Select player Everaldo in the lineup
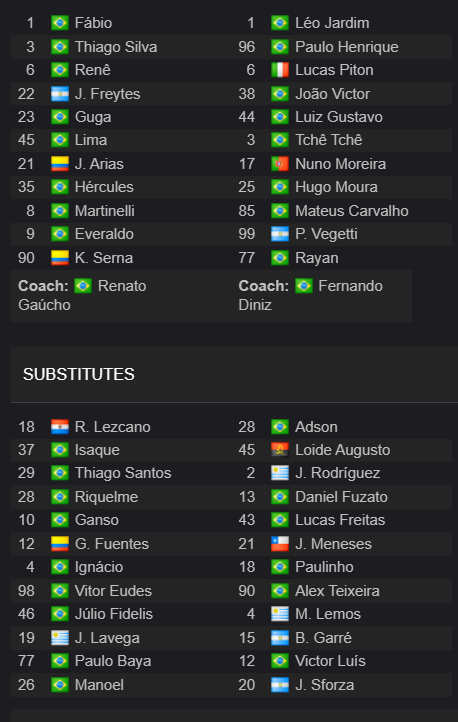The height and width of the screenshot is (722, 458). [104, 234]
